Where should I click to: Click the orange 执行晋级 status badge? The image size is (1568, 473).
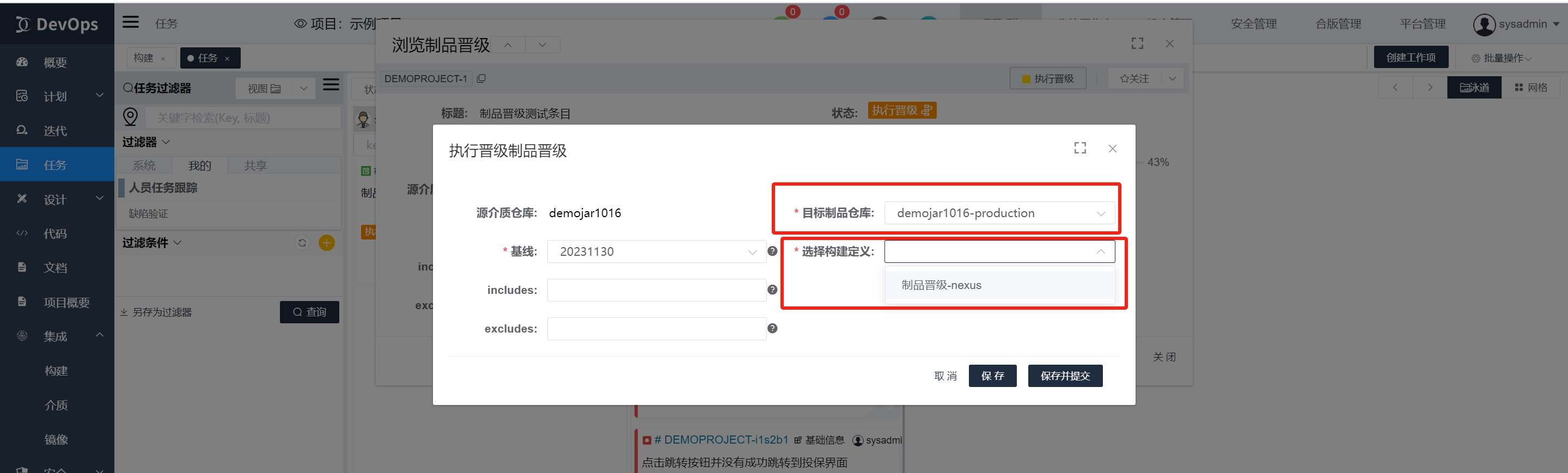(x=901, y=110)
